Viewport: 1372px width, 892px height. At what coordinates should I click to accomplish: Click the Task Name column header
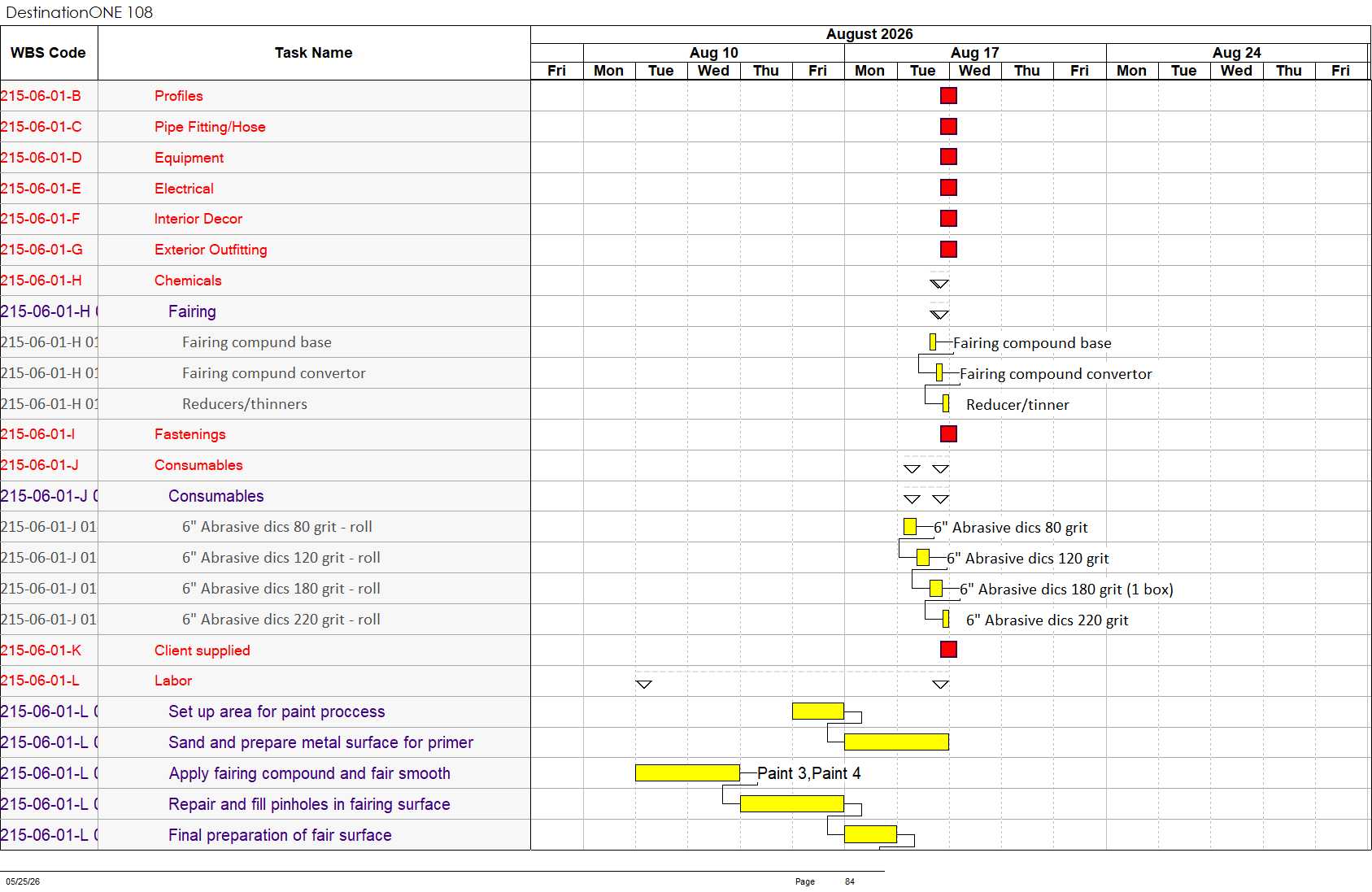click(x=314, y=53)
